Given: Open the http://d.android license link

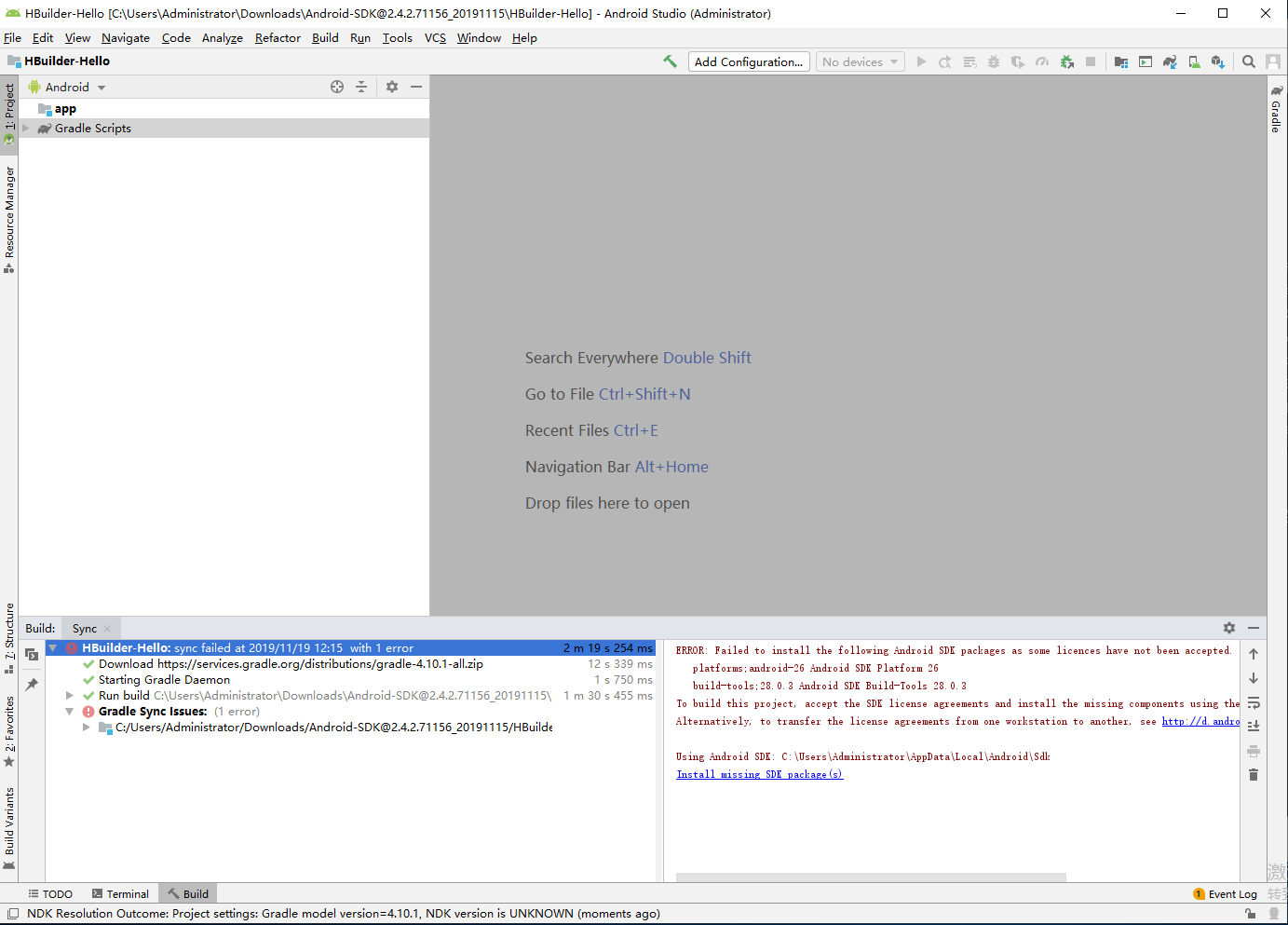Looking at the screenshot, I should tap(1200, 722).
